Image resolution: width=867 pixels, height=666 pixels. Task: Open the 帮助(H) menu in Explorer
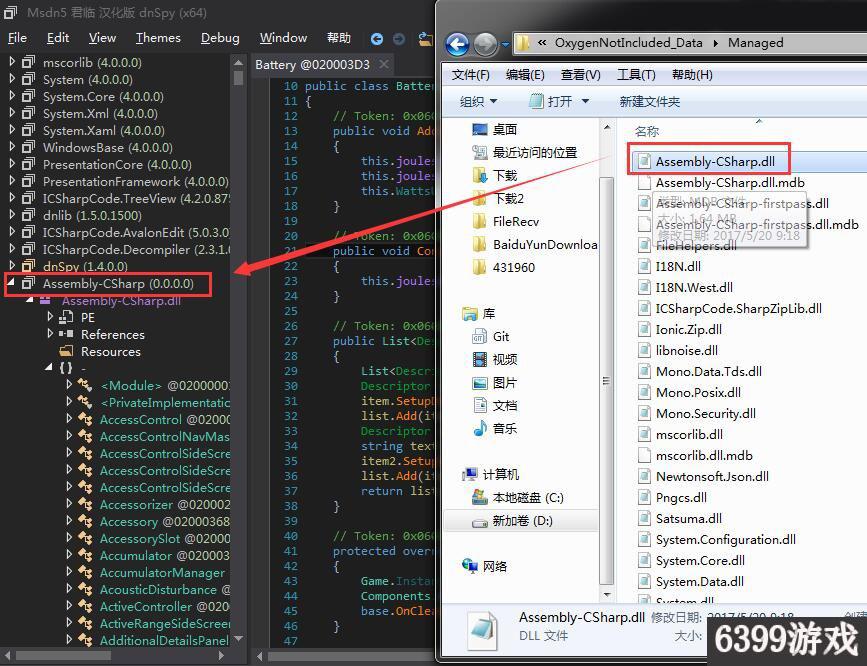[692, 75]
